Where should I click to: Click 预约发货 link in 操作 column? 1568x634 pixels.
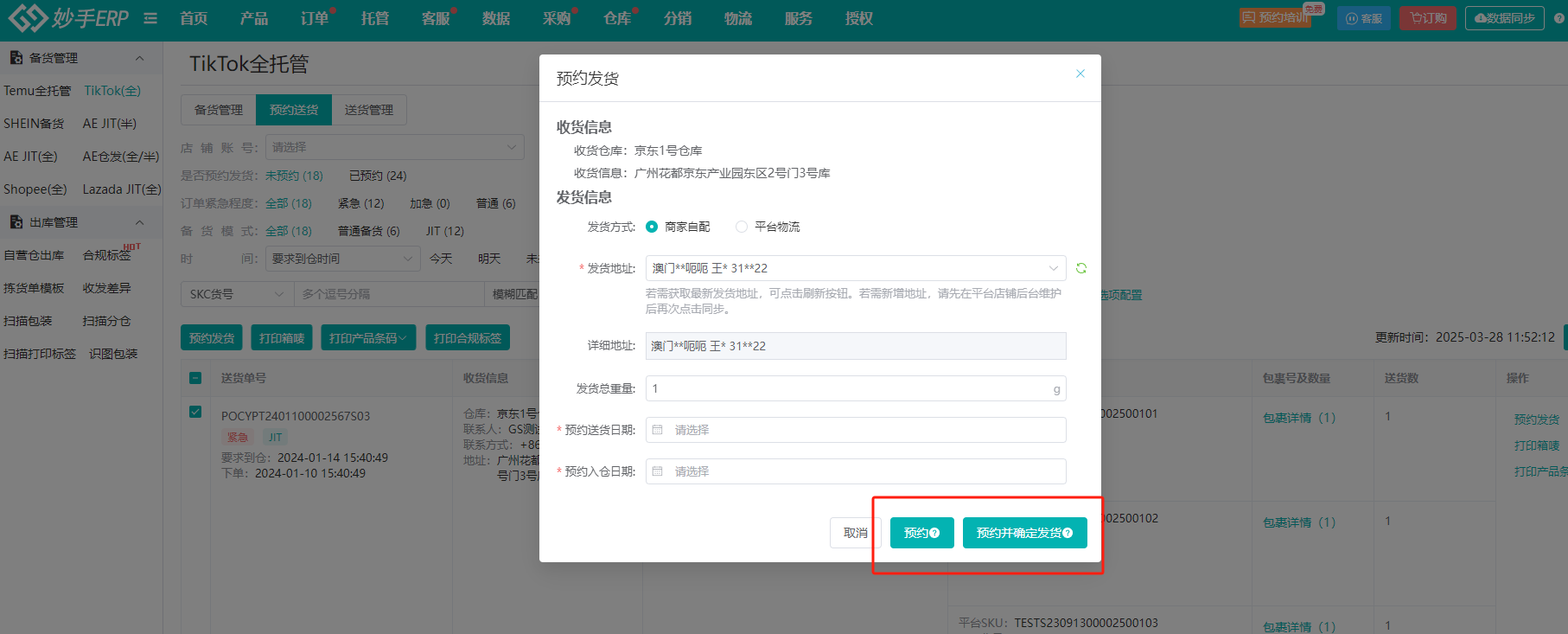[x=1537, y=419]
